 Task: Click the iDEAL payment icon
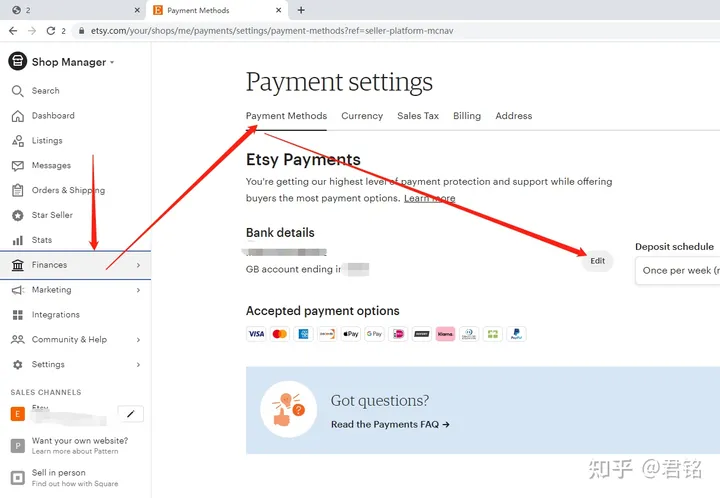tap(398, 334)
